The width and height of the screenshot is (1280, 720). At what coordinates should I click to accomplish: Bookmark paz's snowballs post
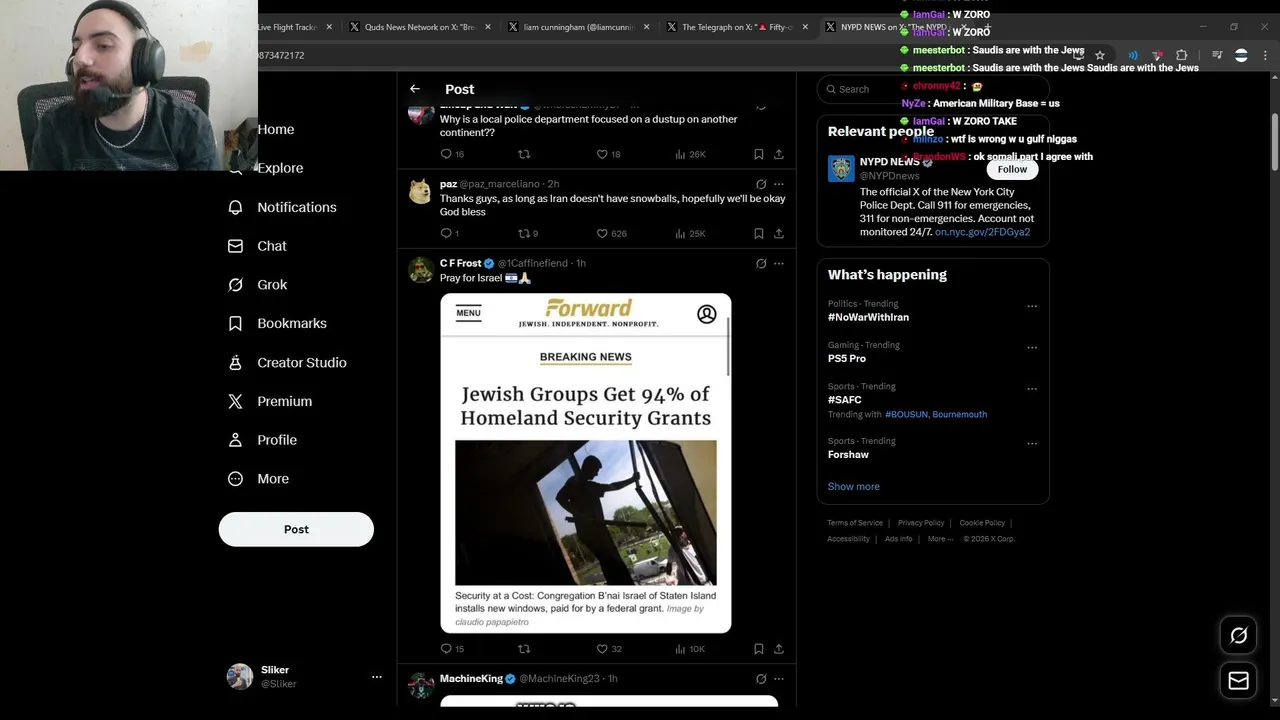758,233
